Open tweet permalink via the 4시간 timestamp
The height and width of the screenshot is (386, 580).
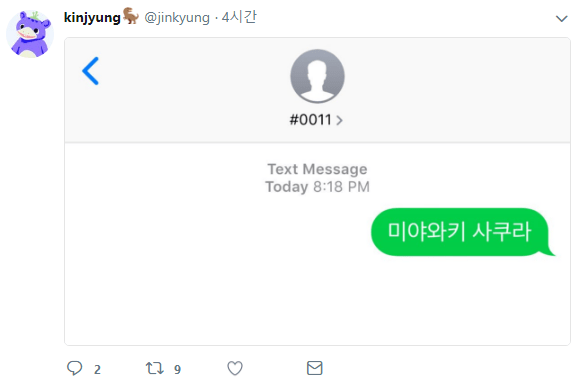(239, 17)
